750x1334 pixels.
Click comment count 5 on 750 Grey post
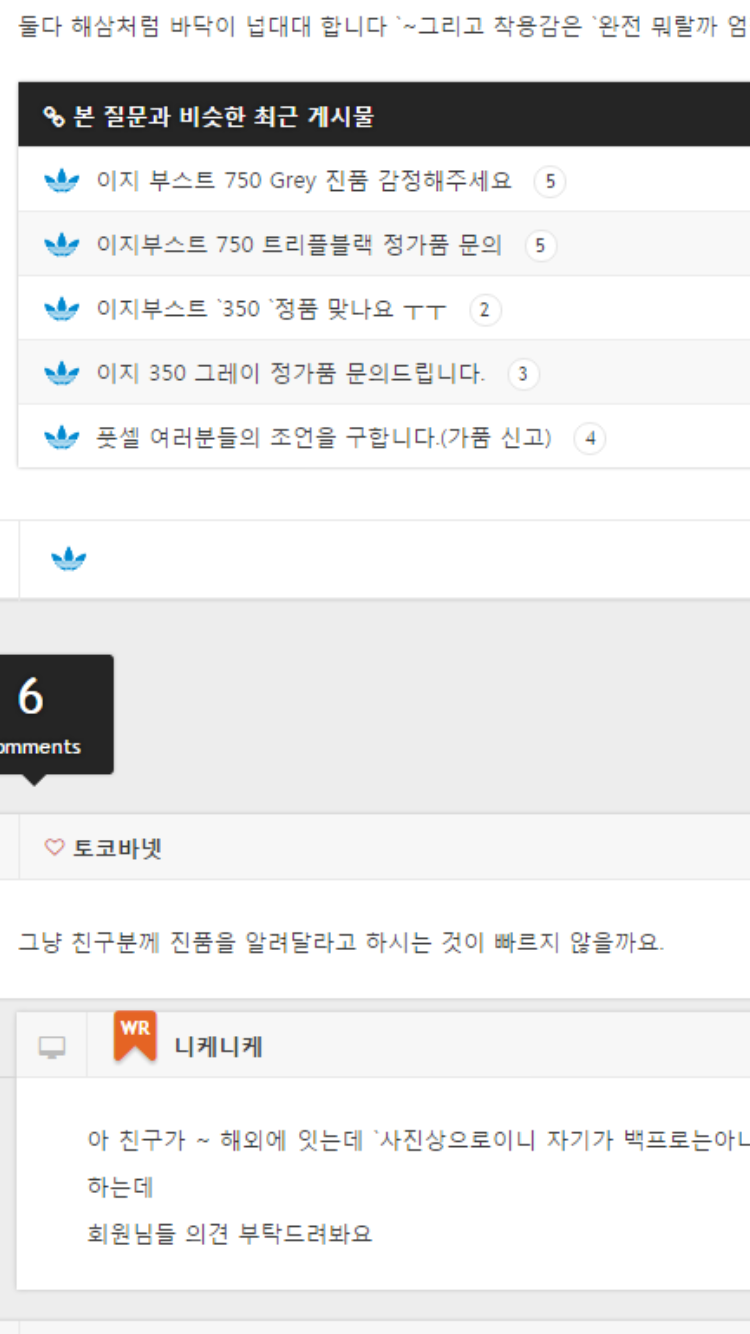pos(550,182)
